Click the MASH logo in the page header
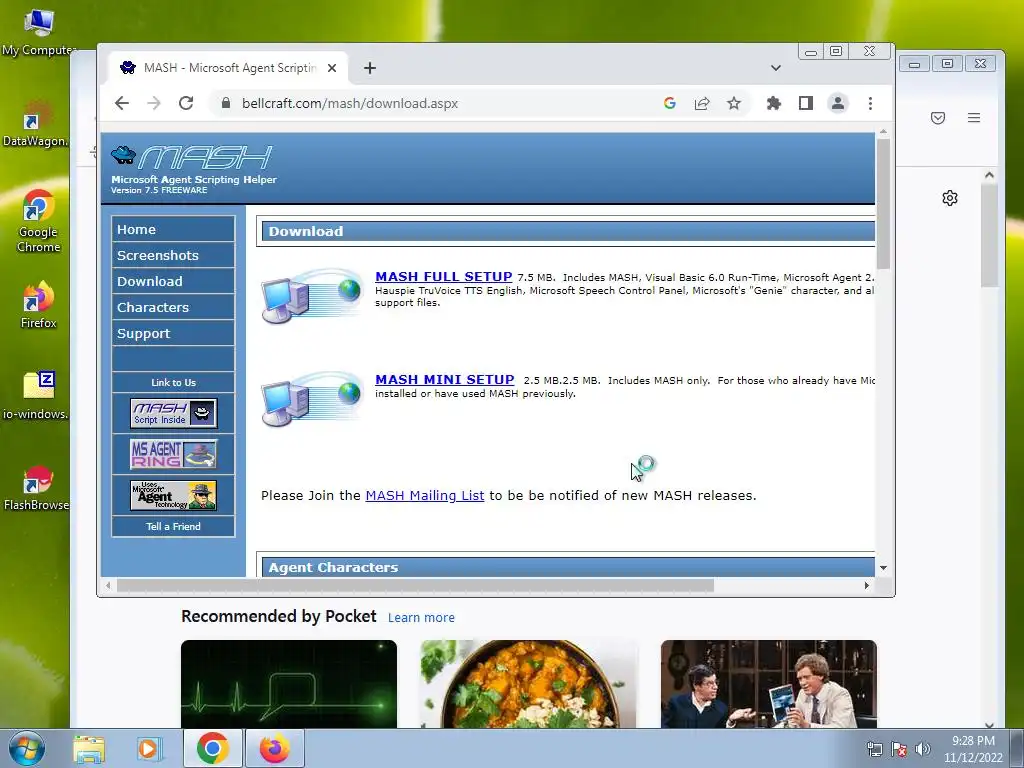This screenshot has height=768, width=1024. [x=192, y=157]
